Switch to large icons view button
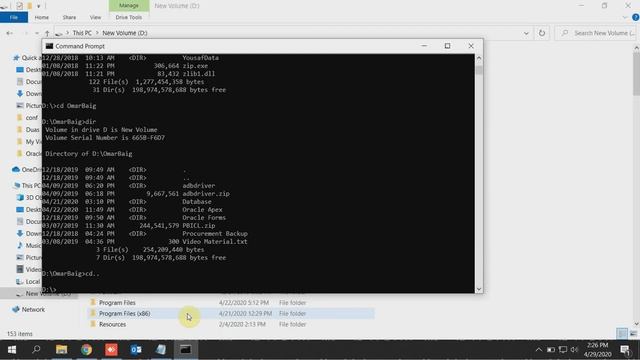The height and width of the screenshot is (360, 640). point(633,333)
